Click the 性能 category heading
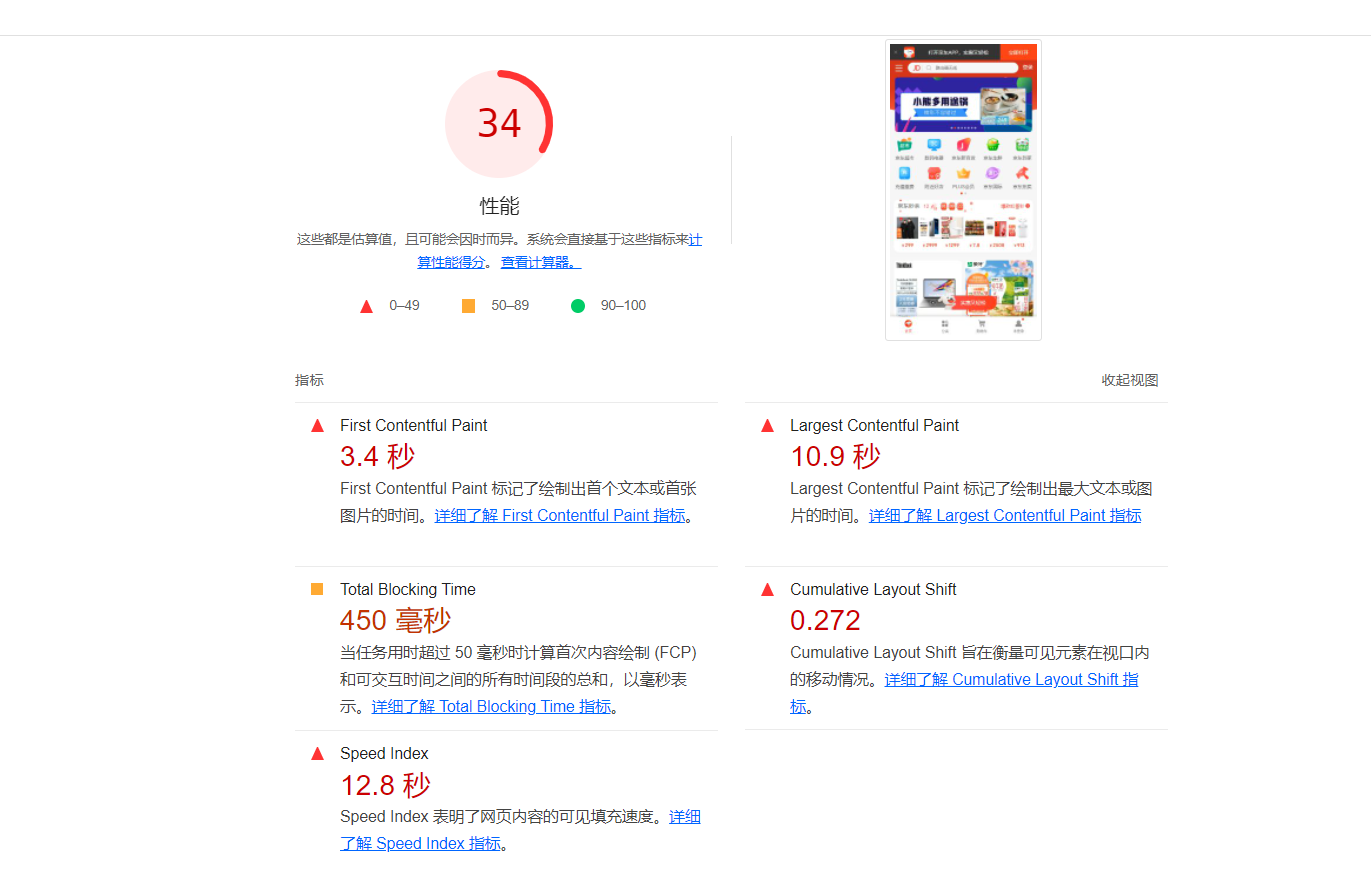Screen dimensions: 1371x873 coord(499,207)
